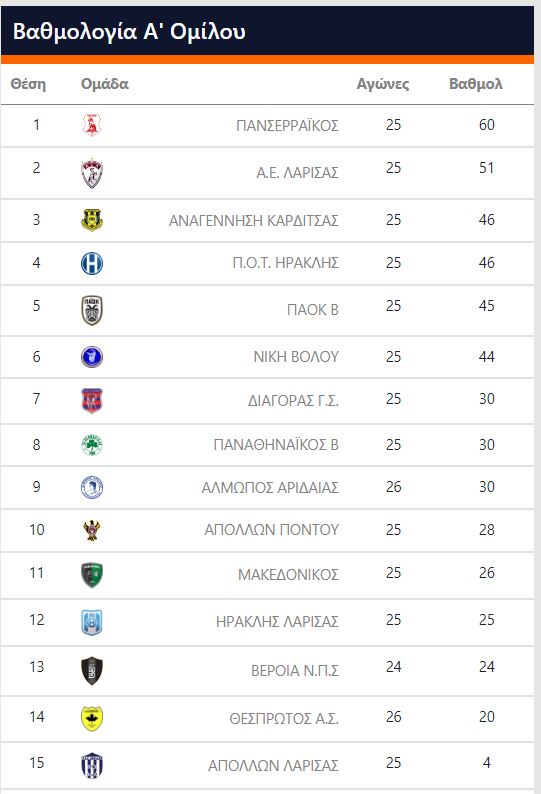Select the ΠΑΝΑΘΗΝΑΪΚΟΣ Β shamrock logo

click(92, 445)
